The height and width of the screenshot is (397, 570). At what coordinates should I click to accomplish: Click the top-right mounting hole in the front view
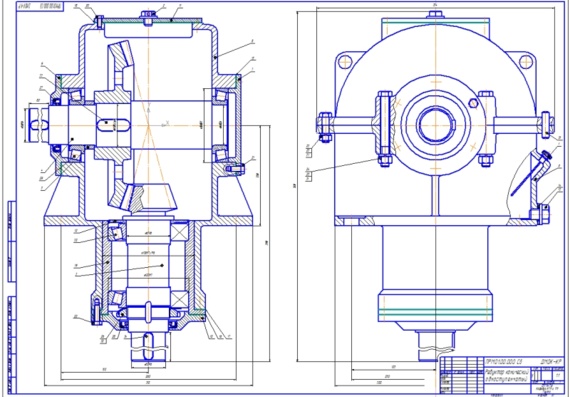(526, 62)
